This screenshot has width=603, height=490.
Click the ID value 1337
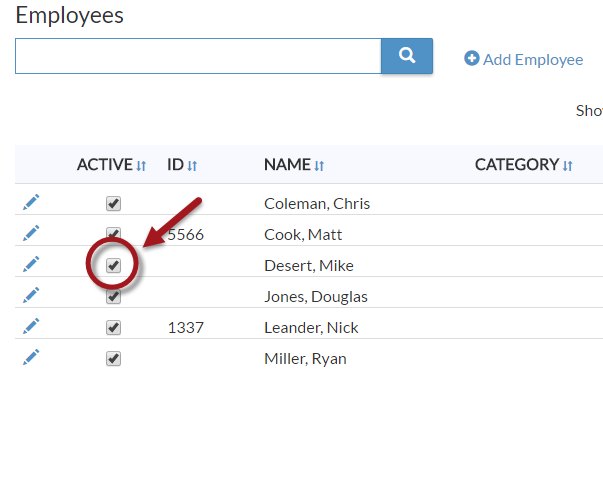coord(186,328)
